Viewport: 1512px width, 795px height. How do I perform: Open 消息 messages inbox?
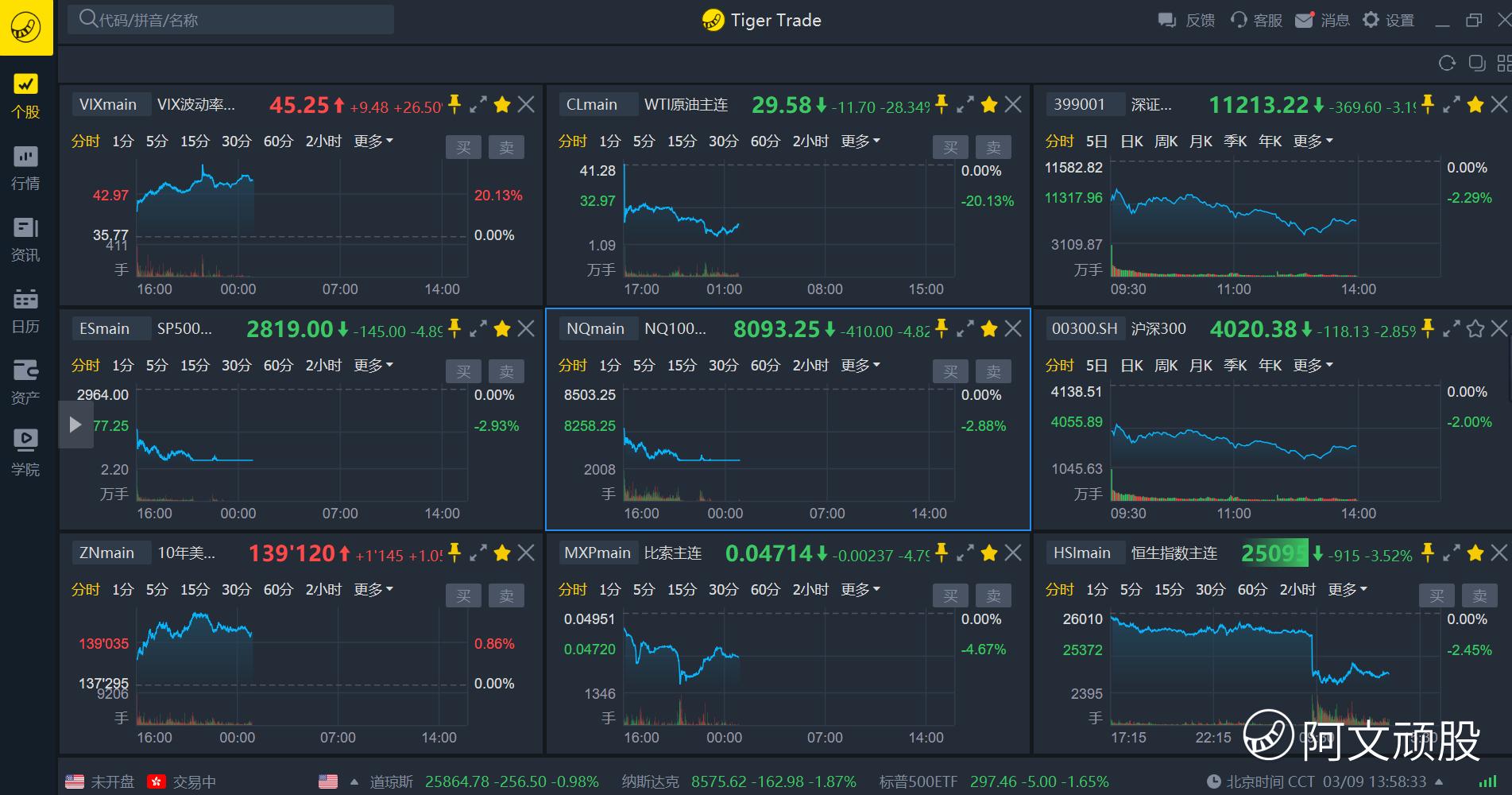tap(1323, 21)
